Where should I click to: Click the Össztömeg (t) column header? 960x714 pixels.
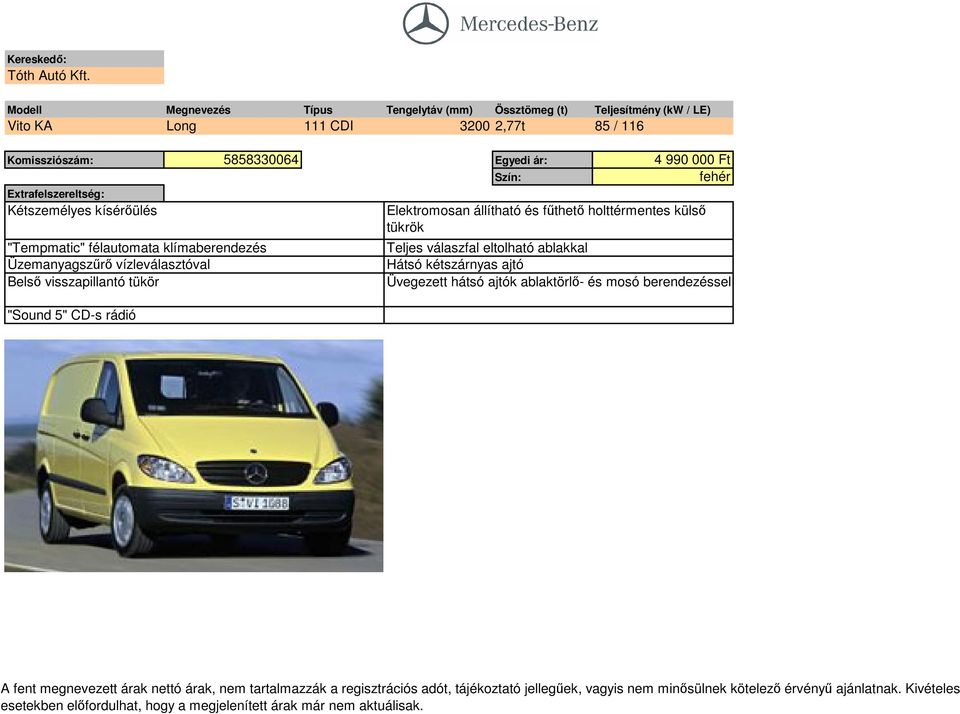click(531, 110)
